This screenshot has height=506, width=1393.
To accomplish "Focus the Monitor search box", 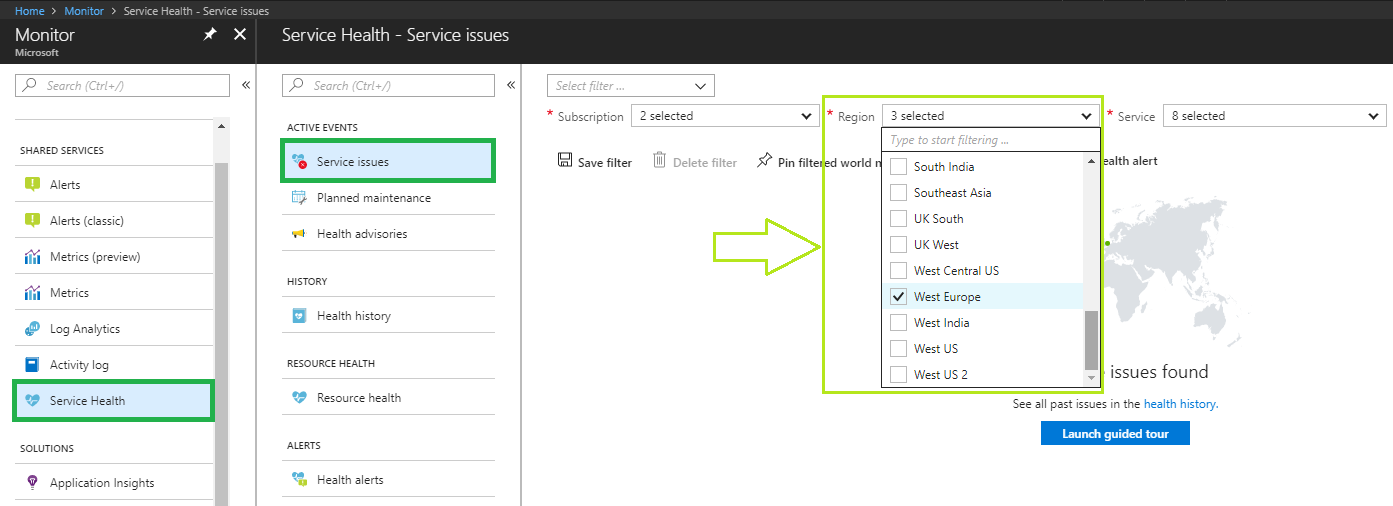I will point(122,86).
